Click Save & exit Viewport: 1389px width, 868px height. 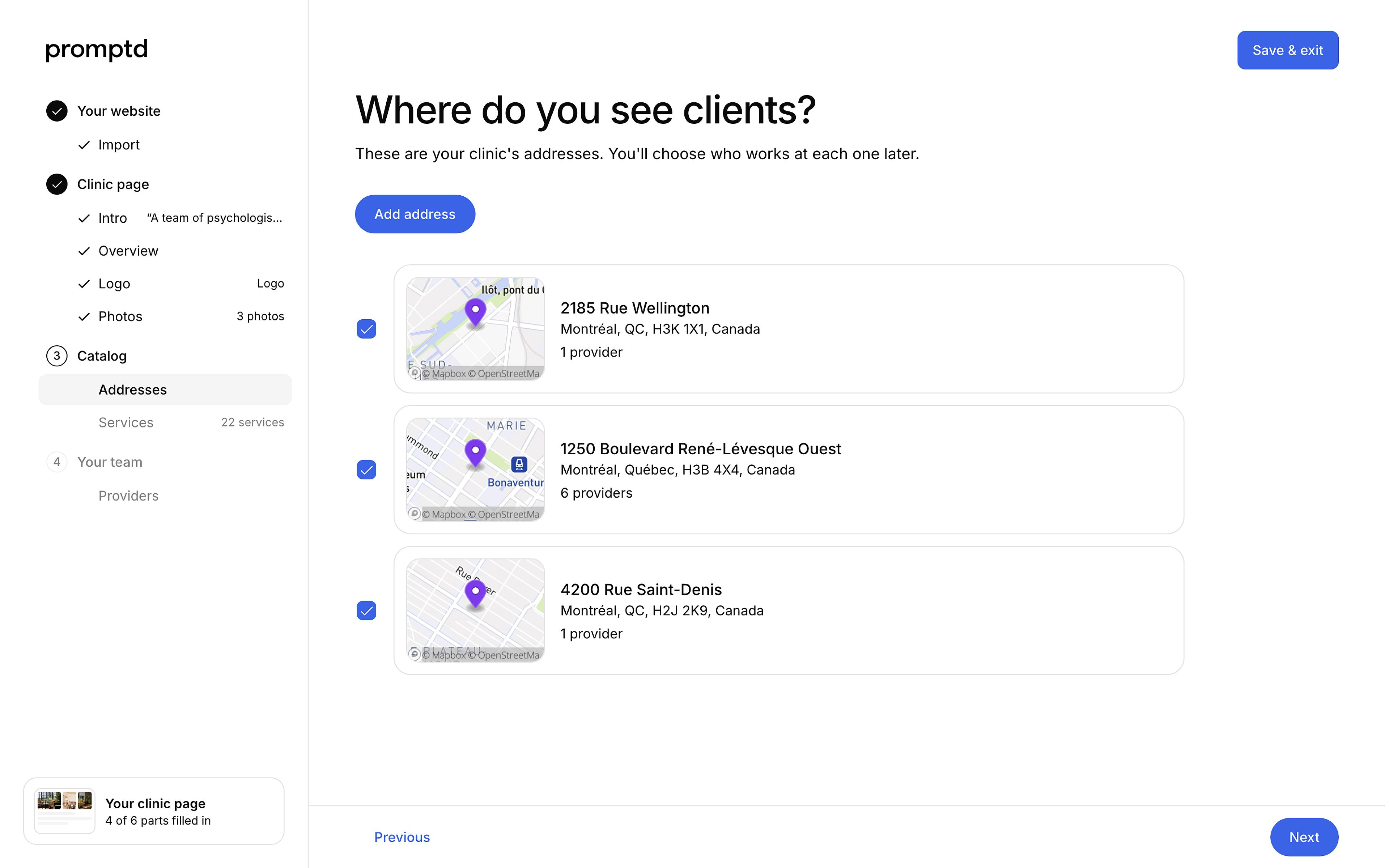tap(1287, 51)
